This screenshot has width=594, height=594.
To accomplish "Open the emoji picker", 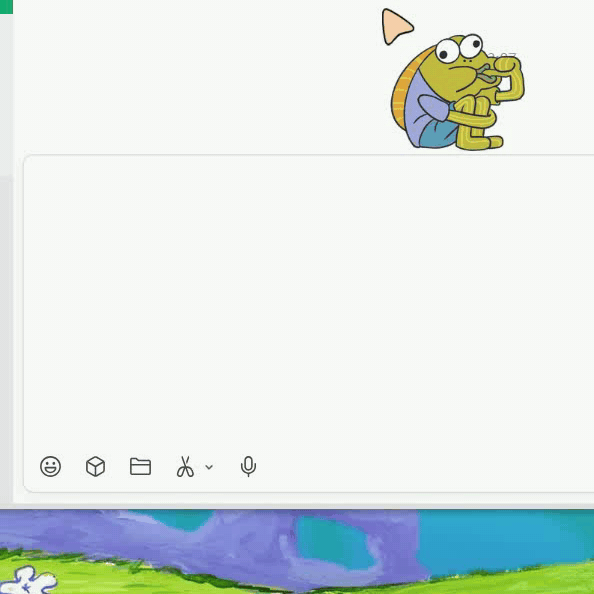I will [x=50, y=466].
